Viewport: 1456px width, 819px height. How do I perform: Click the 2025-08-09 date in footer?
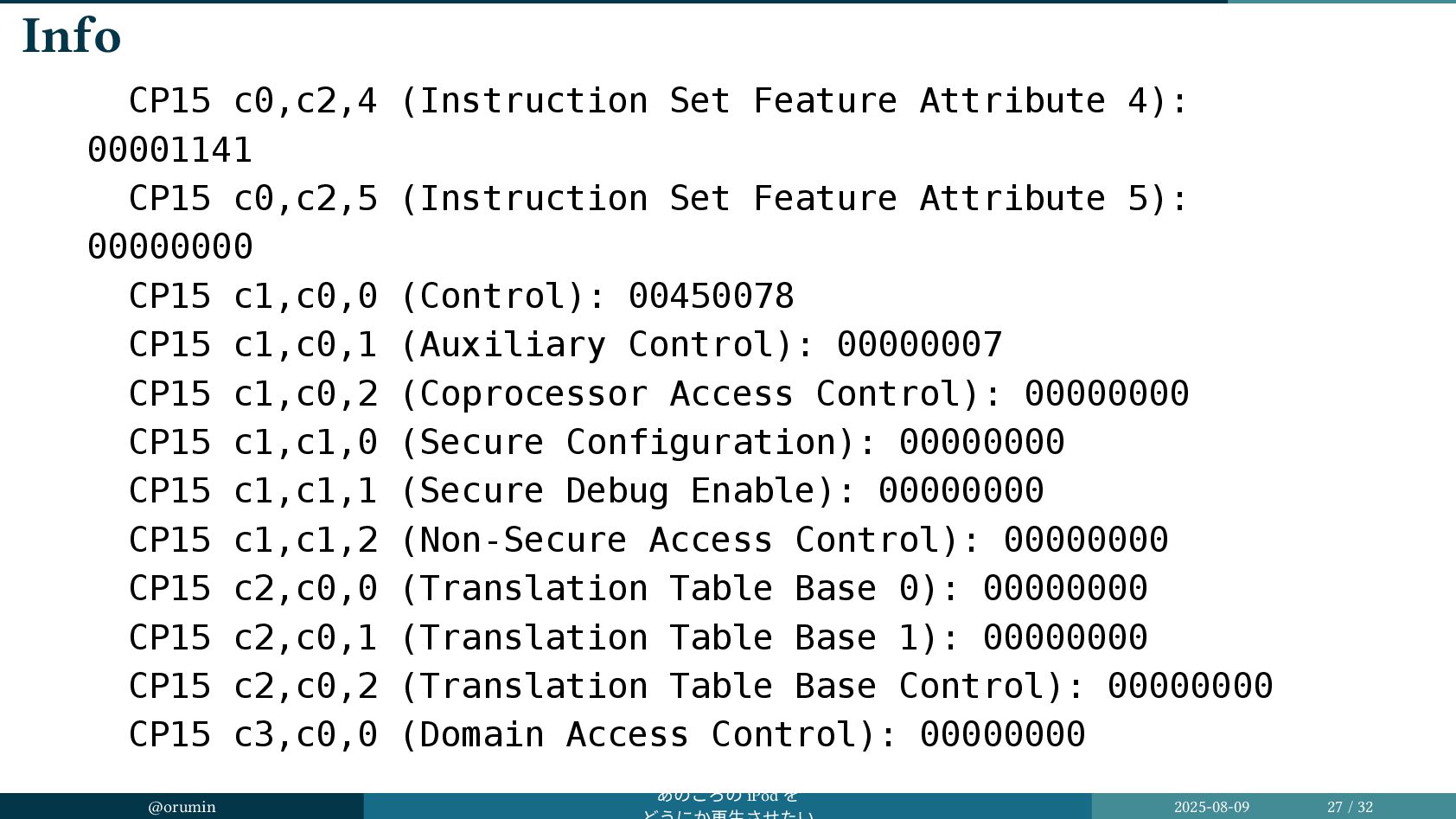[1211, 807]
